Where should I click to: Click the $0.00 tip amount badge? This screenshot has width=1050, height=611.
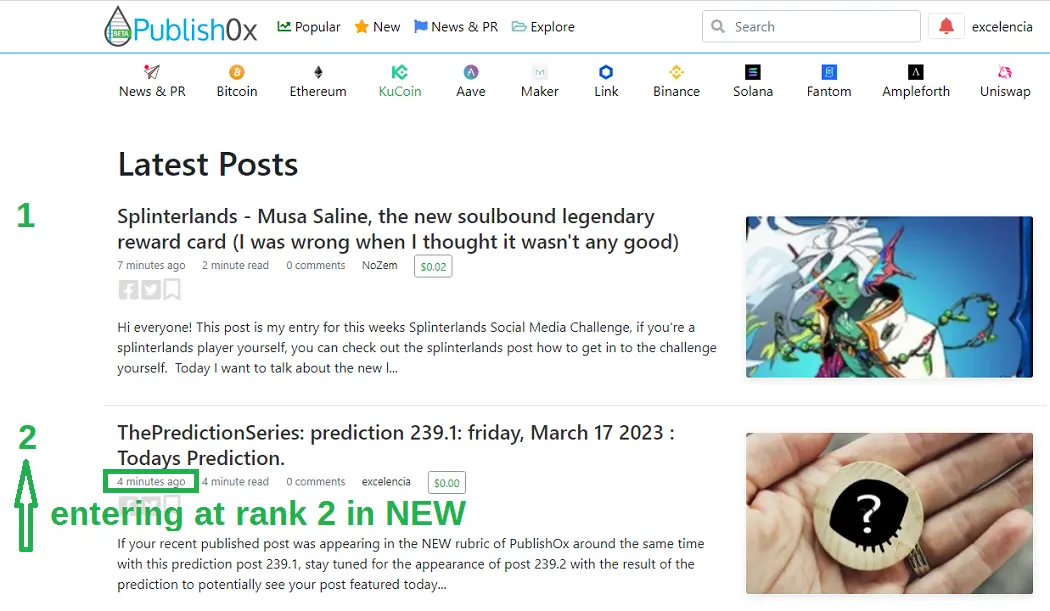[447, 482]
